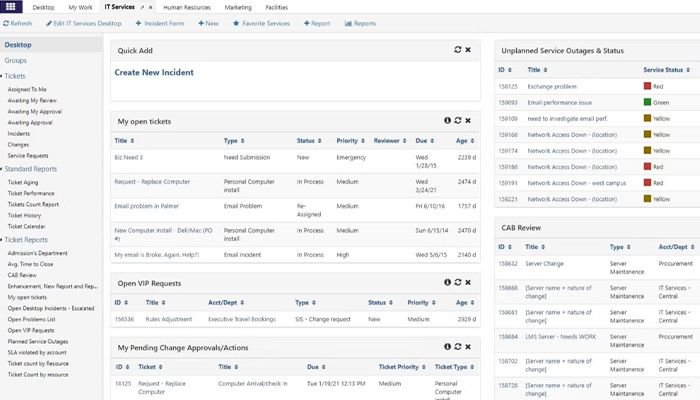Close the My Pending Change Approvals/Actions panel
Viewport: 700px width, 400px height.
468,347
